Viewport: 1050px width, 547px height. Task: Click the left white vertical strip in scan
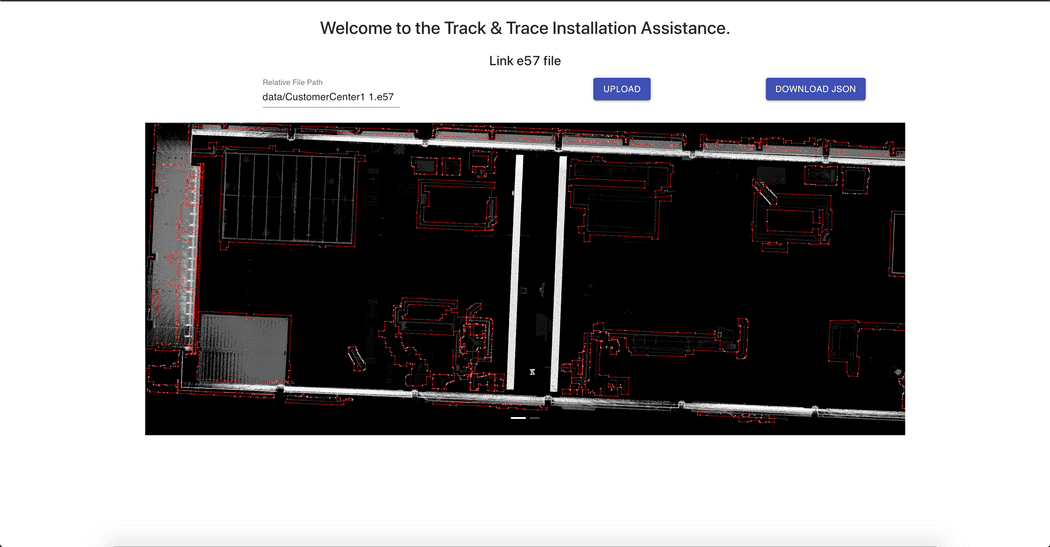(515, 271)
